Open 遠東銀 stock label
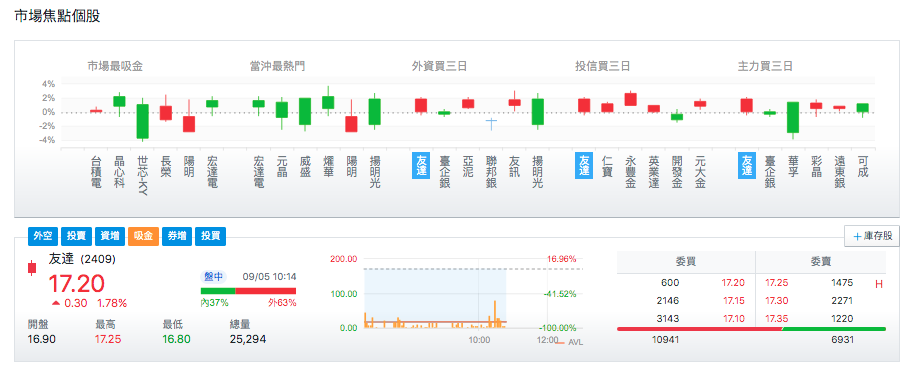916x371 pixels. point(839,171)
